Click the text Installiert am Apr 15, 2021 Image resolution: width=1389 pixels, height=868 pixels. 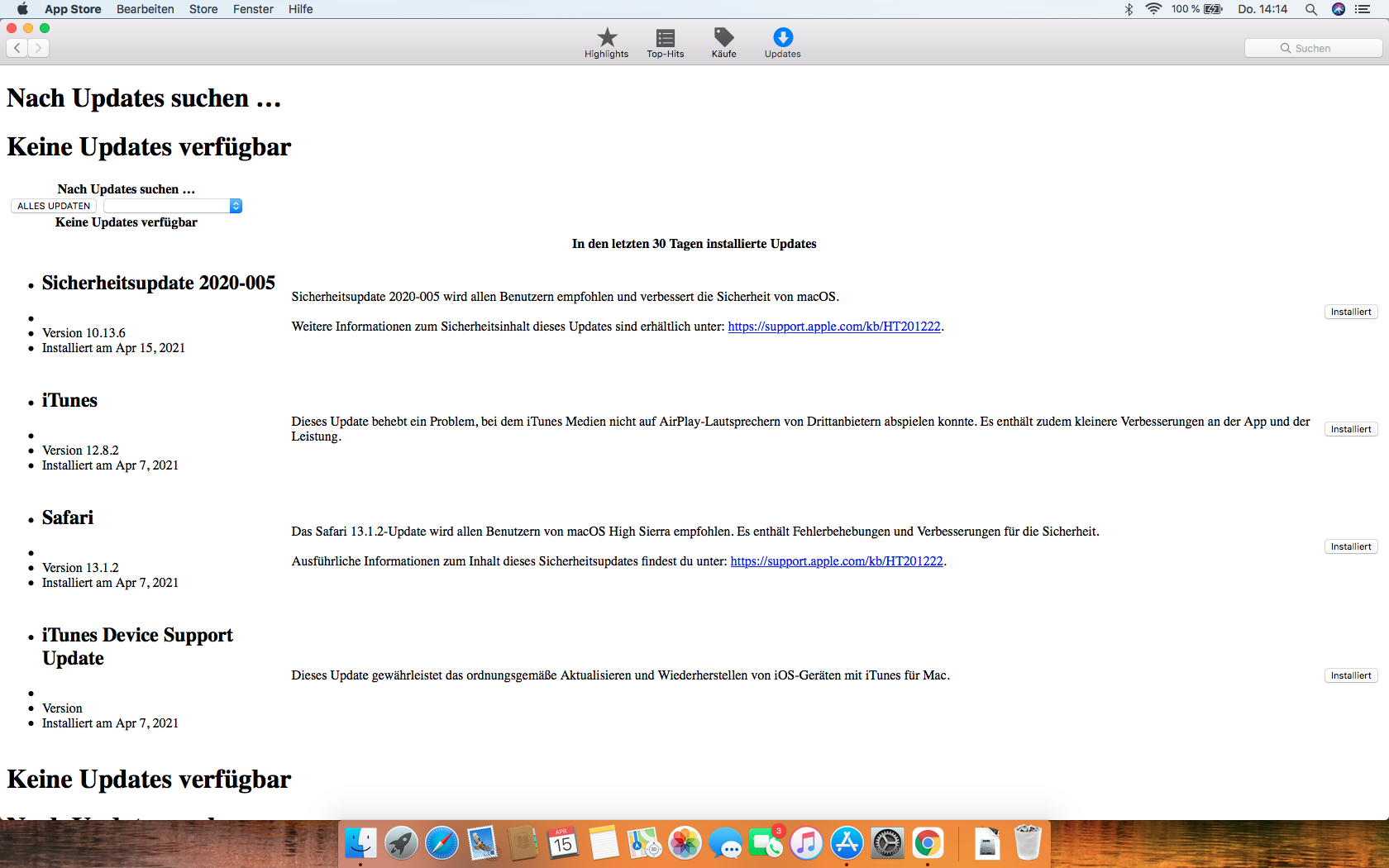pos(113,348)
